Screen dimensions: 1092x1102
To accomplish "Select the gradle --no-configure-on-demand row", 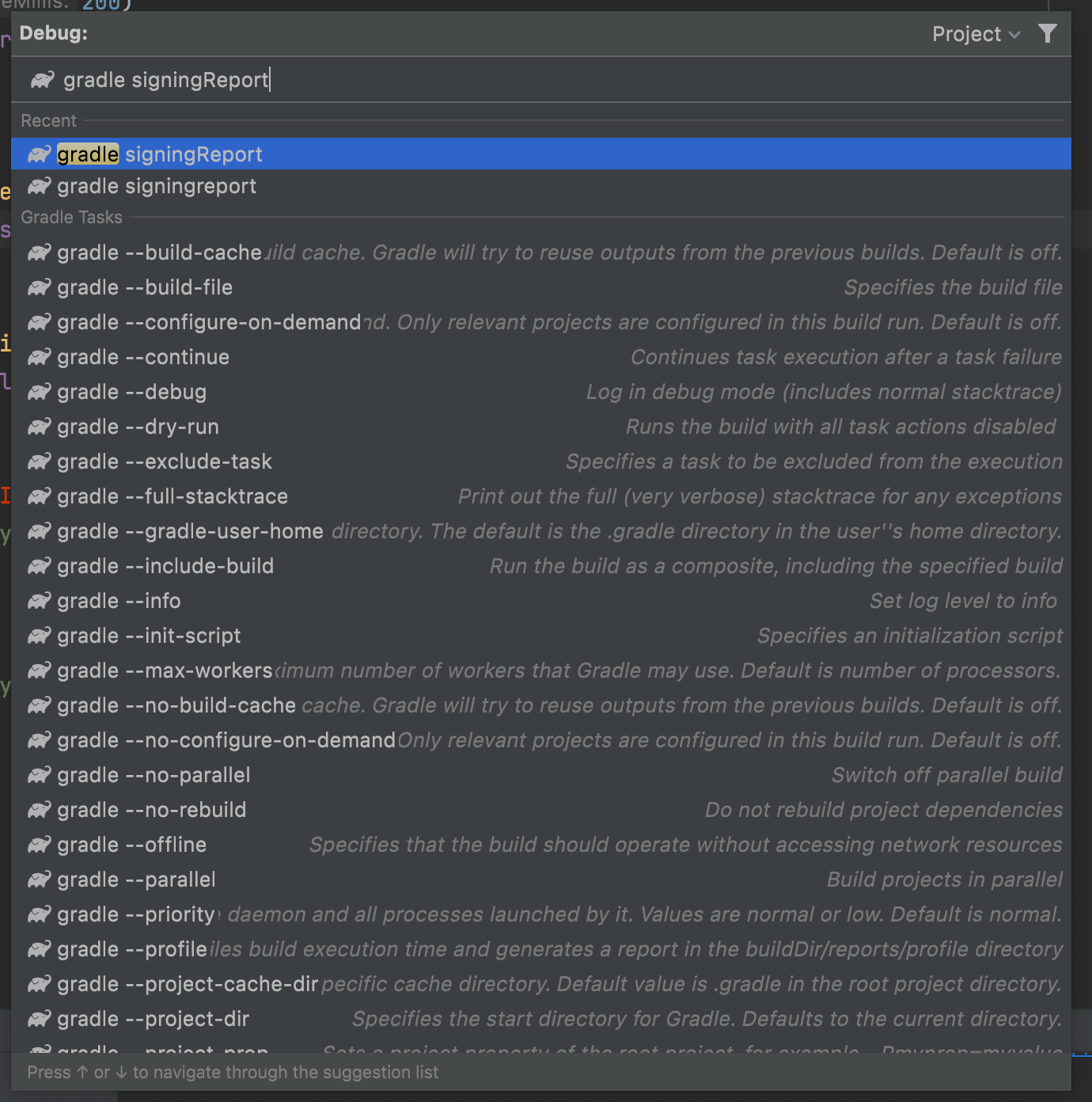I will click(541, 740).
